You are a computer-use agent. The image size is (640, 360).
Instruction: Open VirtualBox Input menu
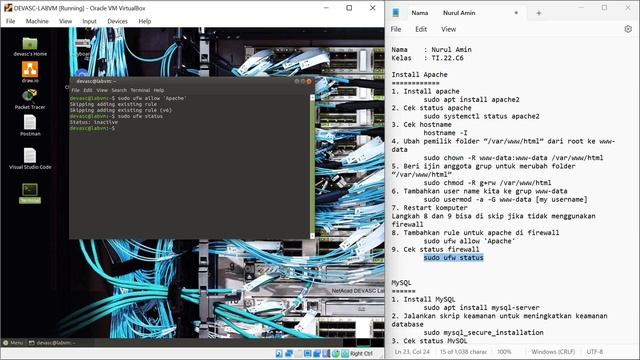[89, 21]
